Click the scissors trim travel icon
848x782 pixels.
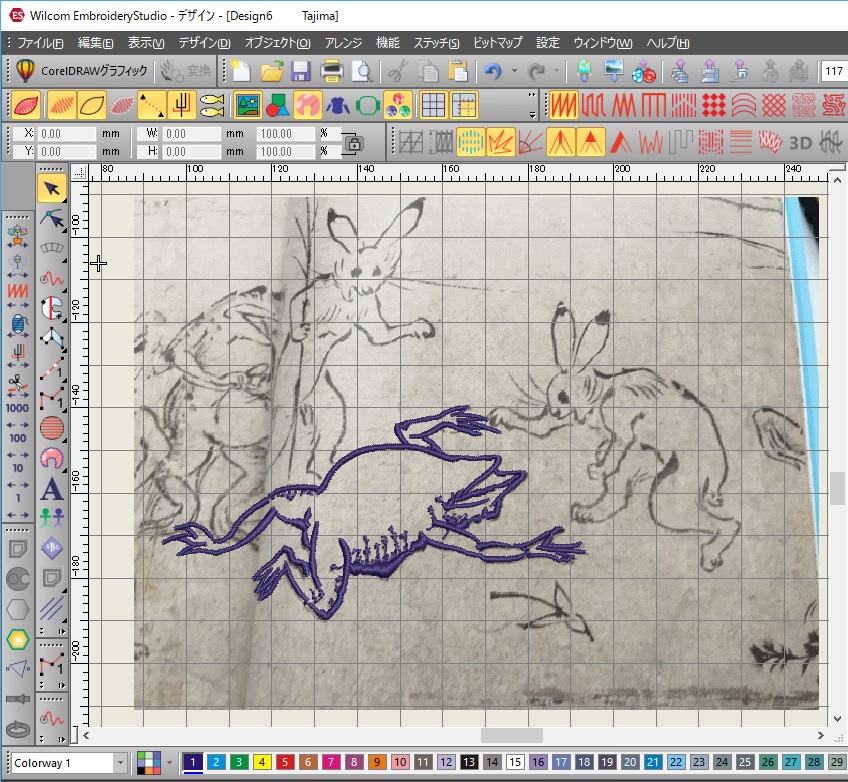(17, 383)
